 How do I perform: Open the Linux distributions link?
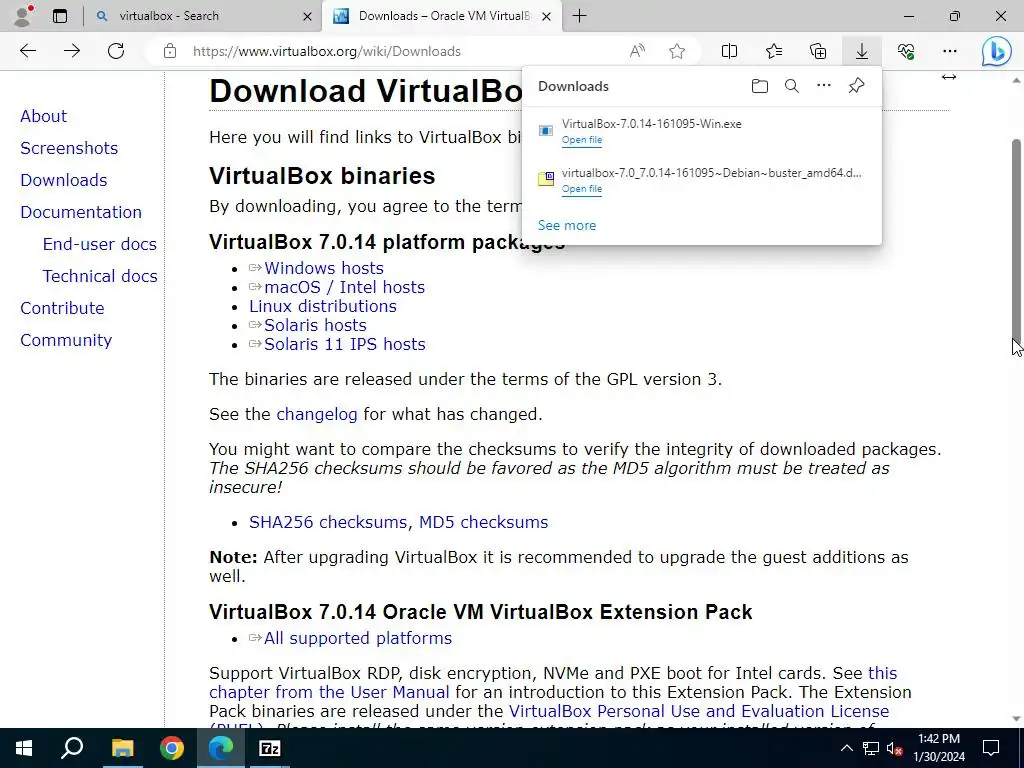[323, 306]
